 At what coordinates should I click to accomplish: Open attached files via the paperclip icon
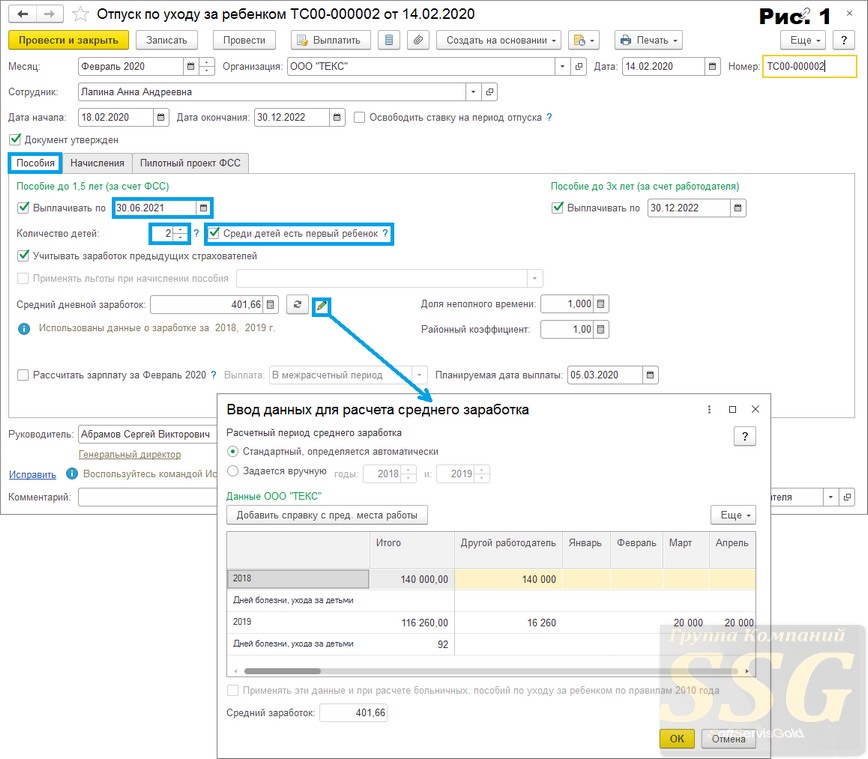418,40
